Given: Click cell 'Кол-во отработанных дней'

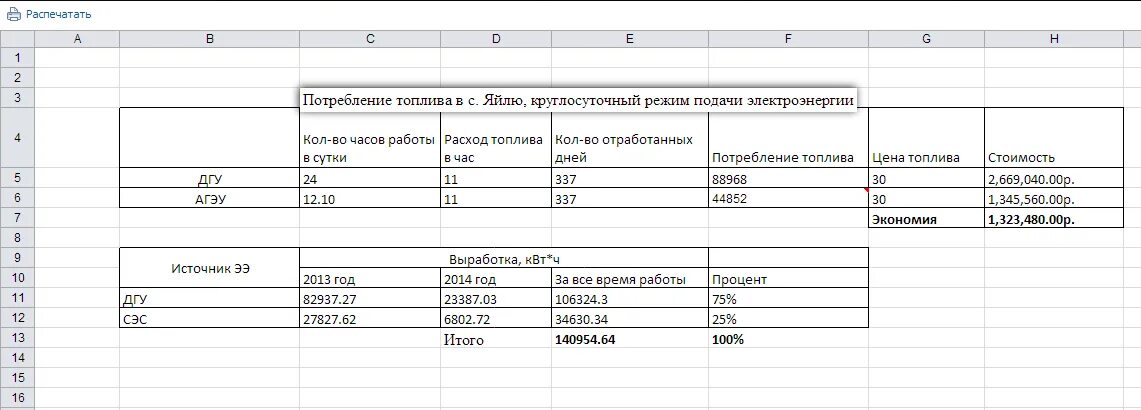Looking at the screenshot, I should click(630, 138).
